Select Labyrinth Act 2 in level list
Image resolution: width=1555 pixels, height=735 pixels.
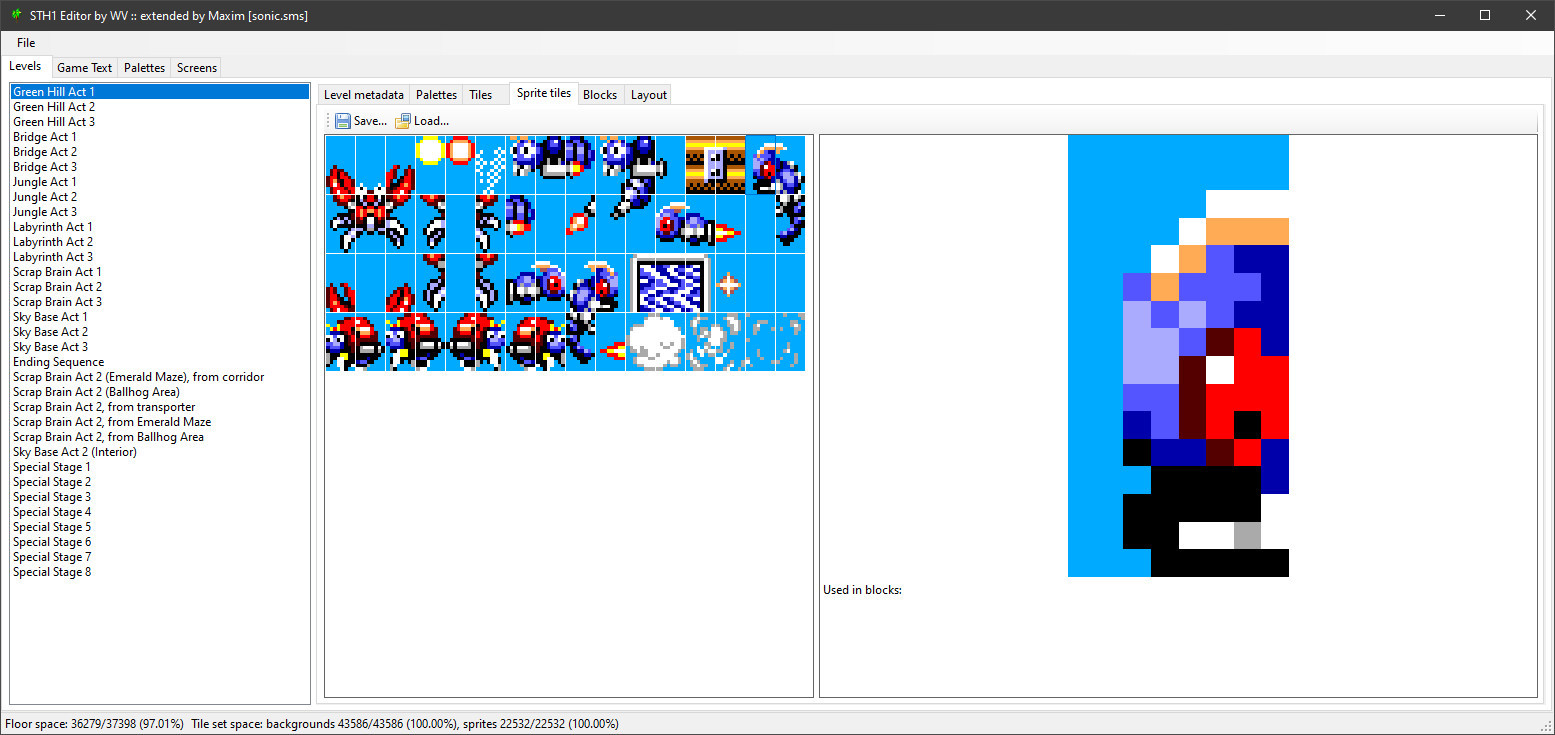pos(53,242)
